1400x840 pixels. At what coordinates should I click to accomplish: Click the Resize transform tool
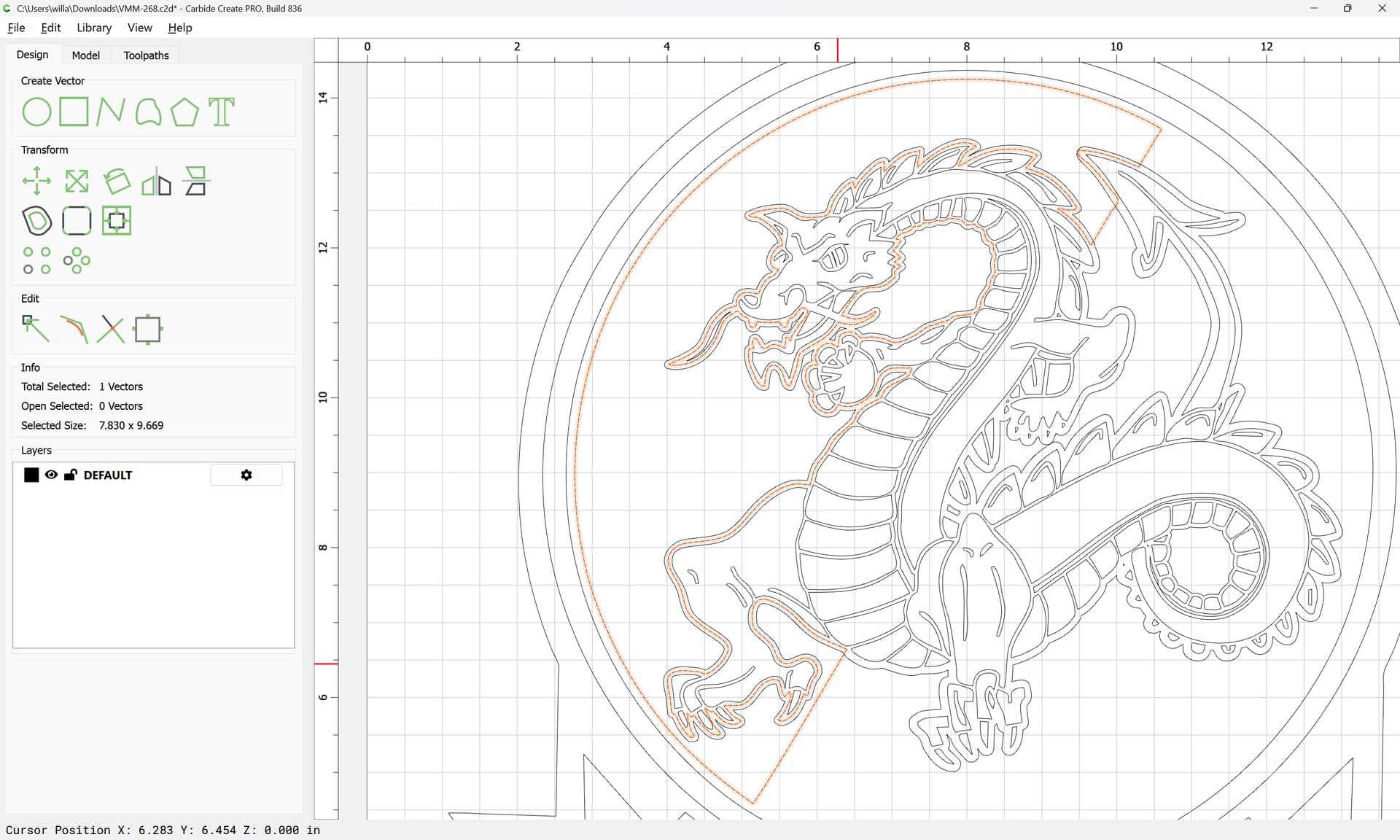coord(77,182)
